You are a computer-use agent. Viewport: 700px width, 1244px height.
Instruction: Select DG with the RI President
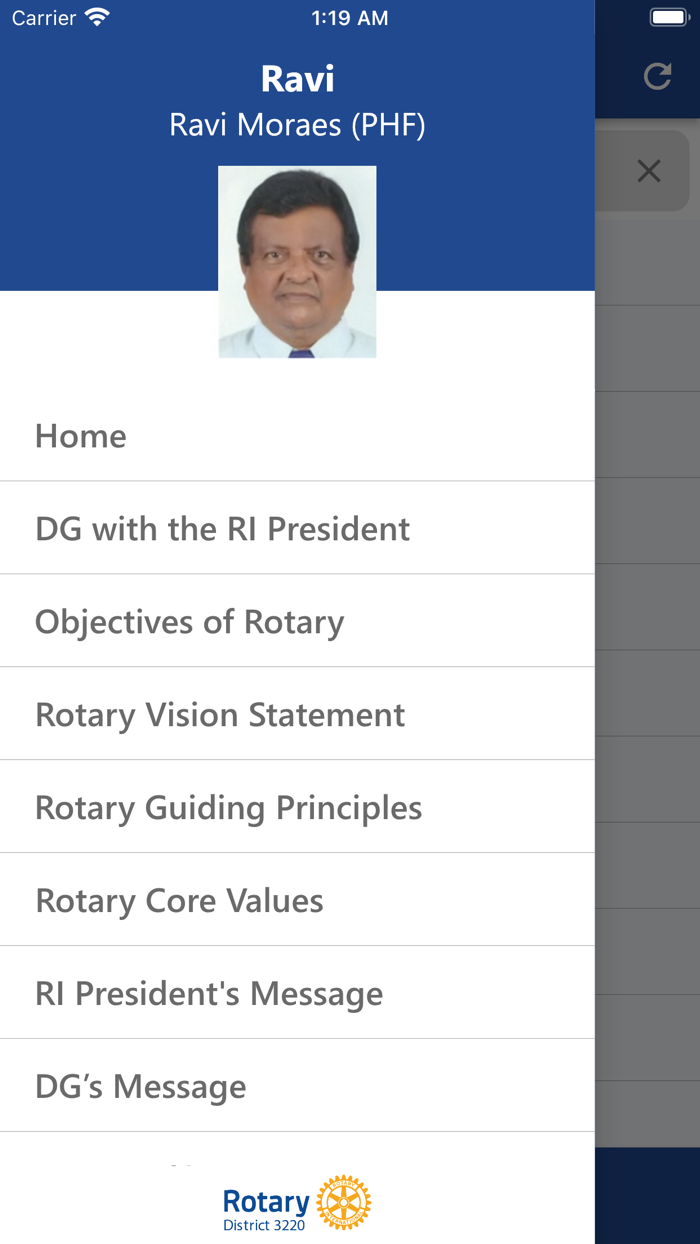222,528
